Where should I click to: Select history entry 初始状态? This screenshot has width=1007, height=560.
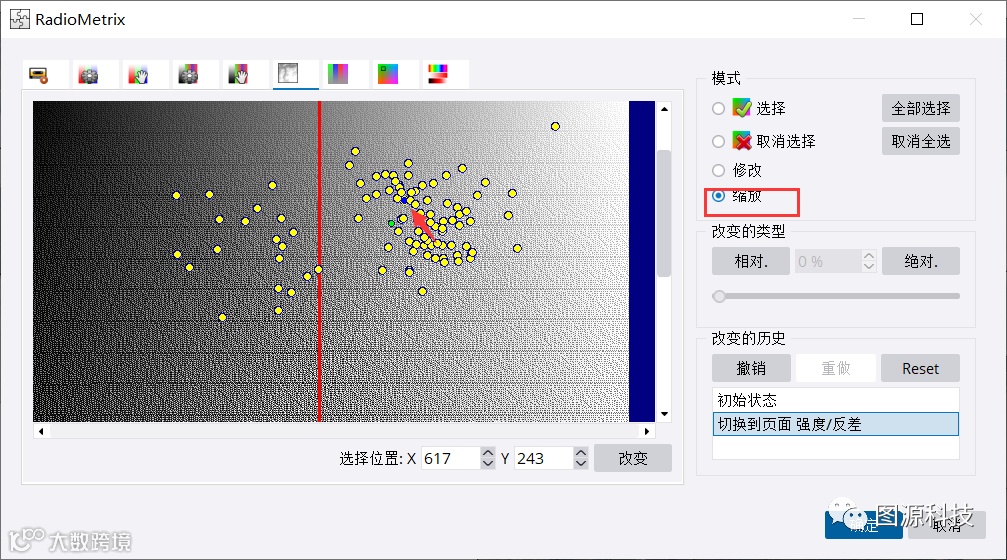click(836, 400)
